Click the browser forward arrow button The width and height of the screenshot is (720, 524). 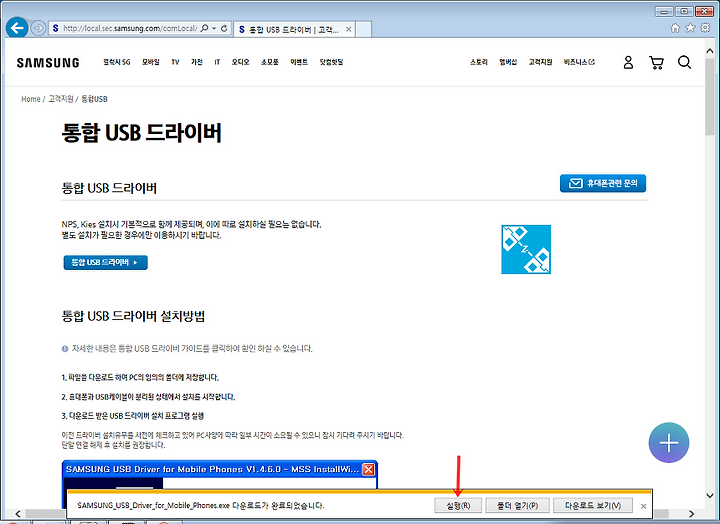click(x=39, y=28)
